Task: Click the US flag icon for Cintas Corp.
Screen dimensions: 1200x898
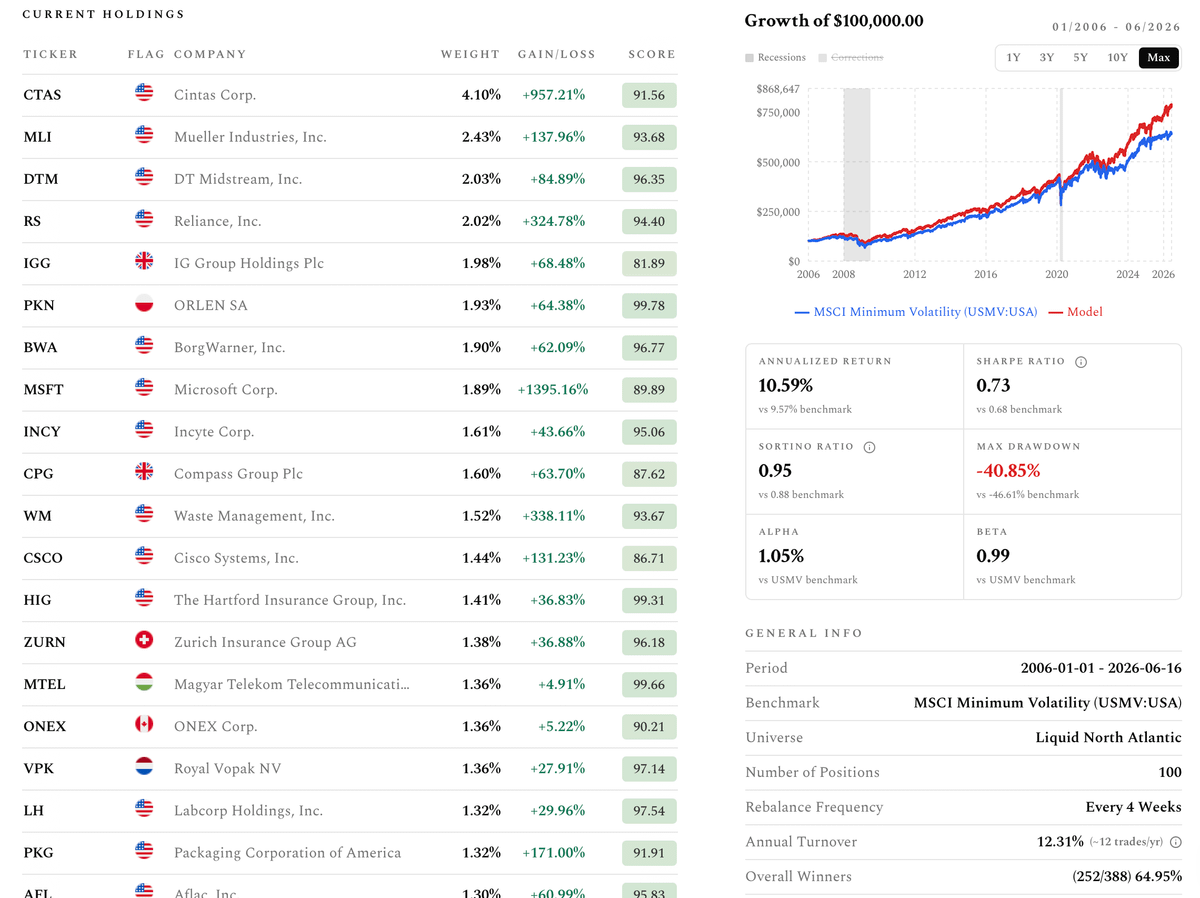Action: point(144,93)
